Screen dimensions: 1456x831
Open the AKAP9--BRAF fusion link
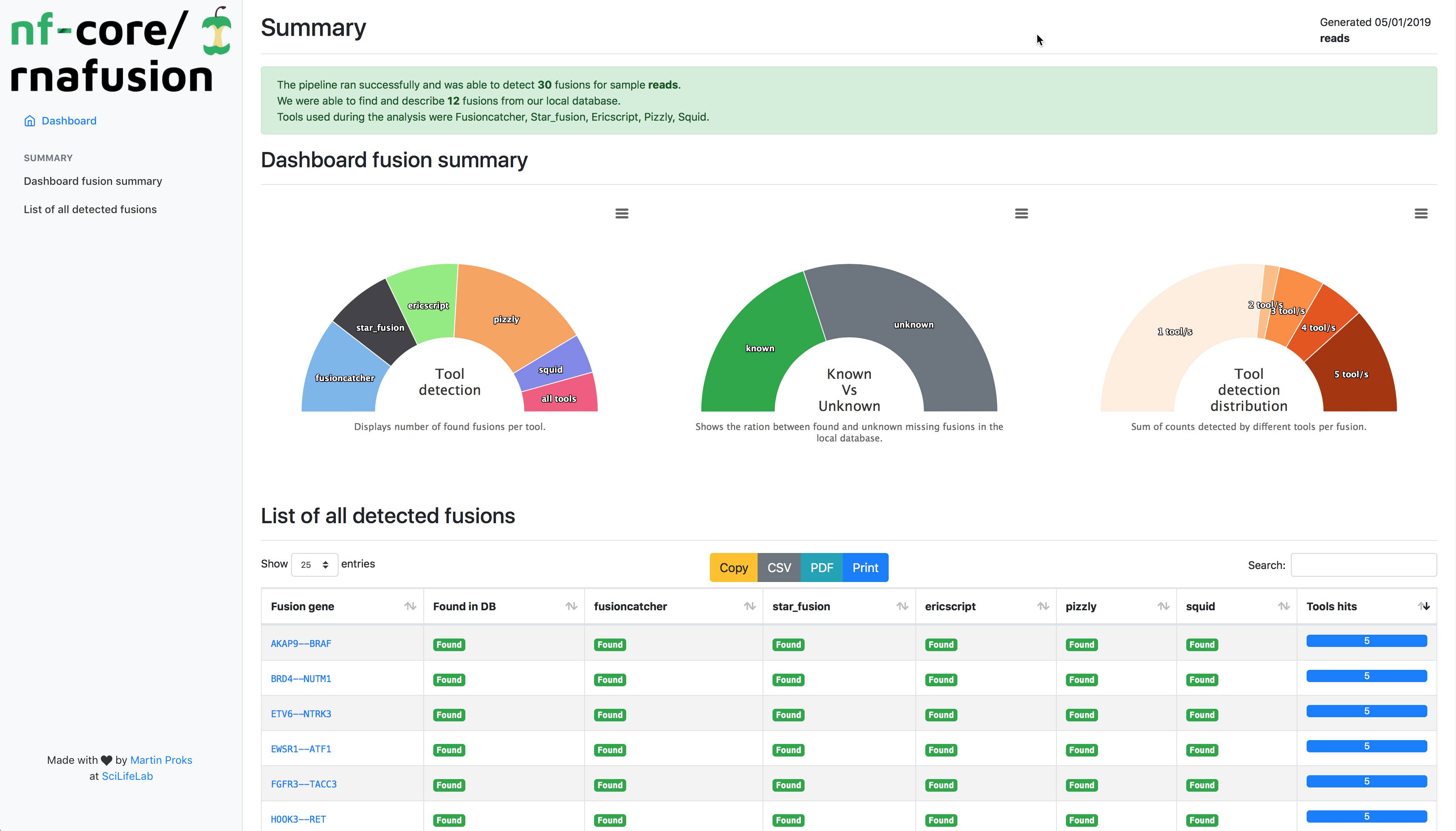(300, 643)
